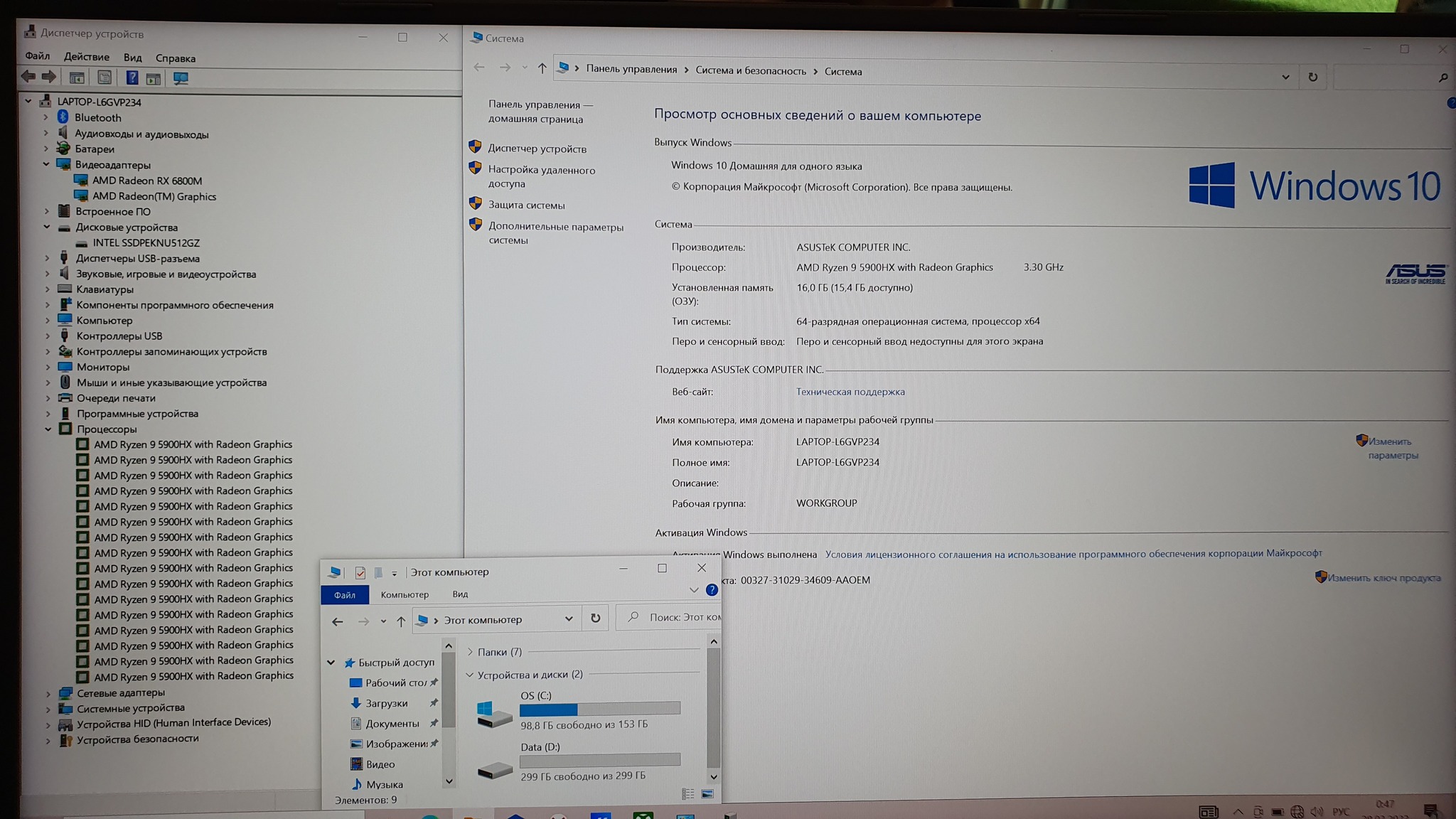Screen dimensions: 1456x819
Task: Open Техническая поддержка website link
Action: point(850,391)
